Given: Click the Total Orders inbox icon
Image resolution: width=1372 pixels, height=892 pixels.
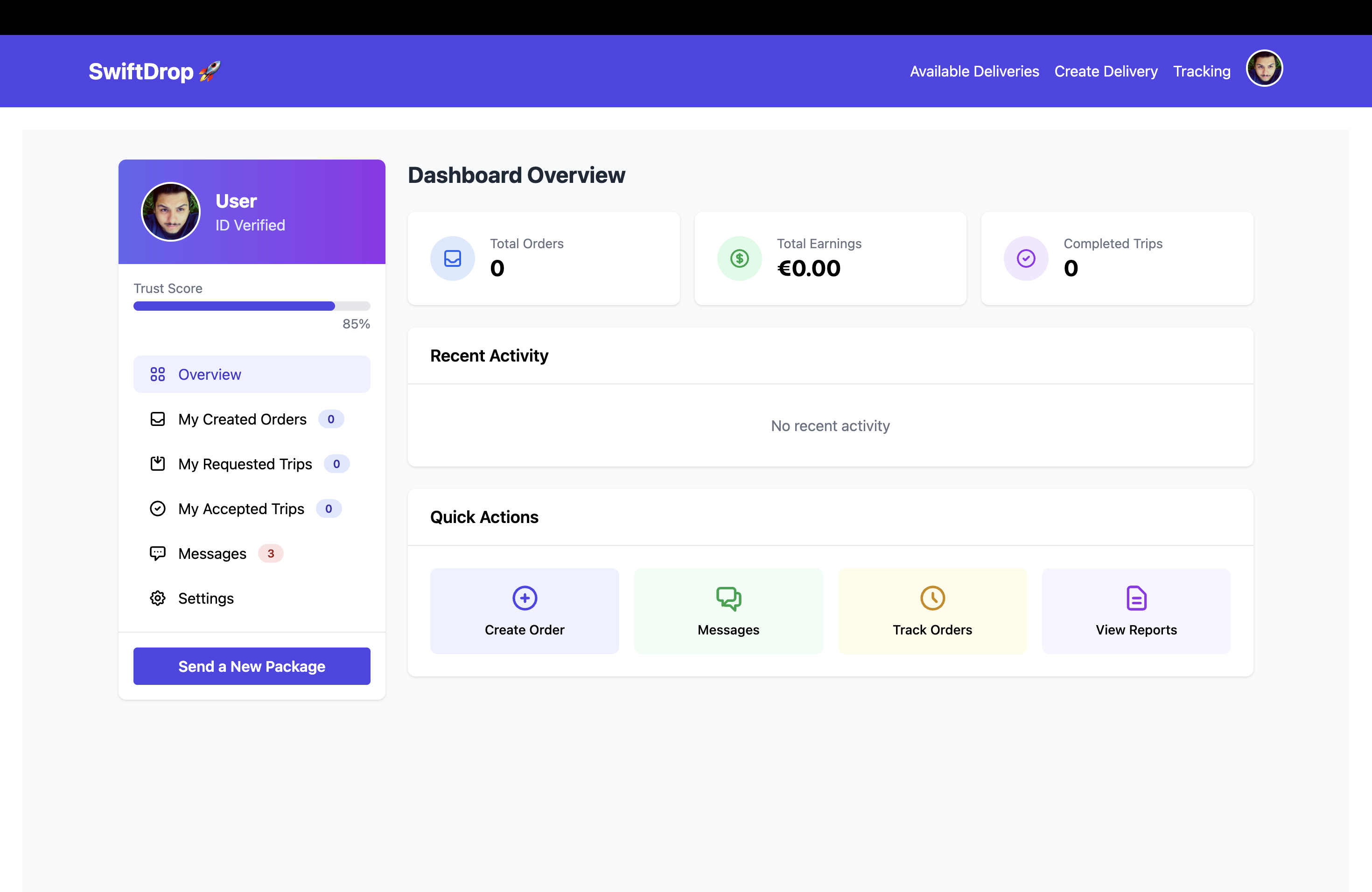Looking at the screenshot, I should click(x=452, y=258).
